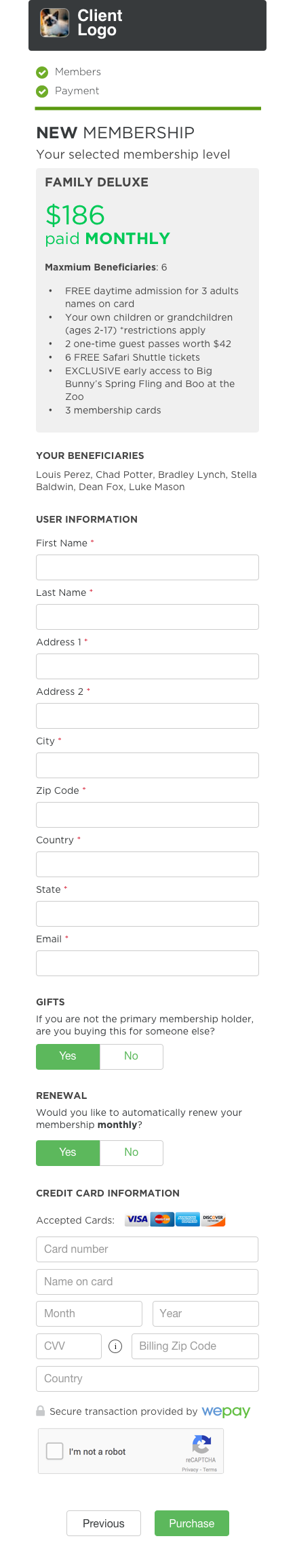Click the Payment step checkmark icon

click(42, 92)
